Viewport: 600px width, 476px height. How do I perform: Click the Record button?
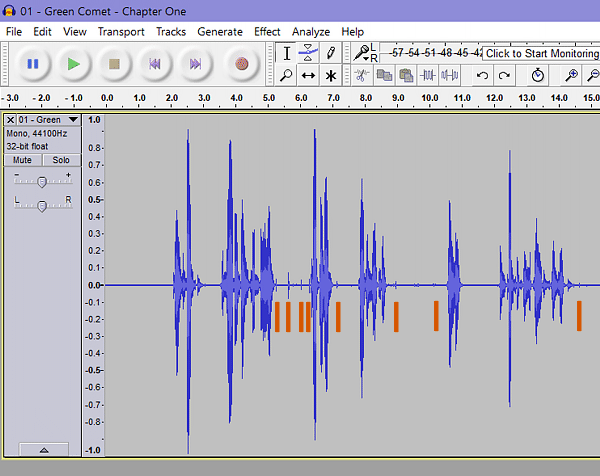(x=241, y=64)
